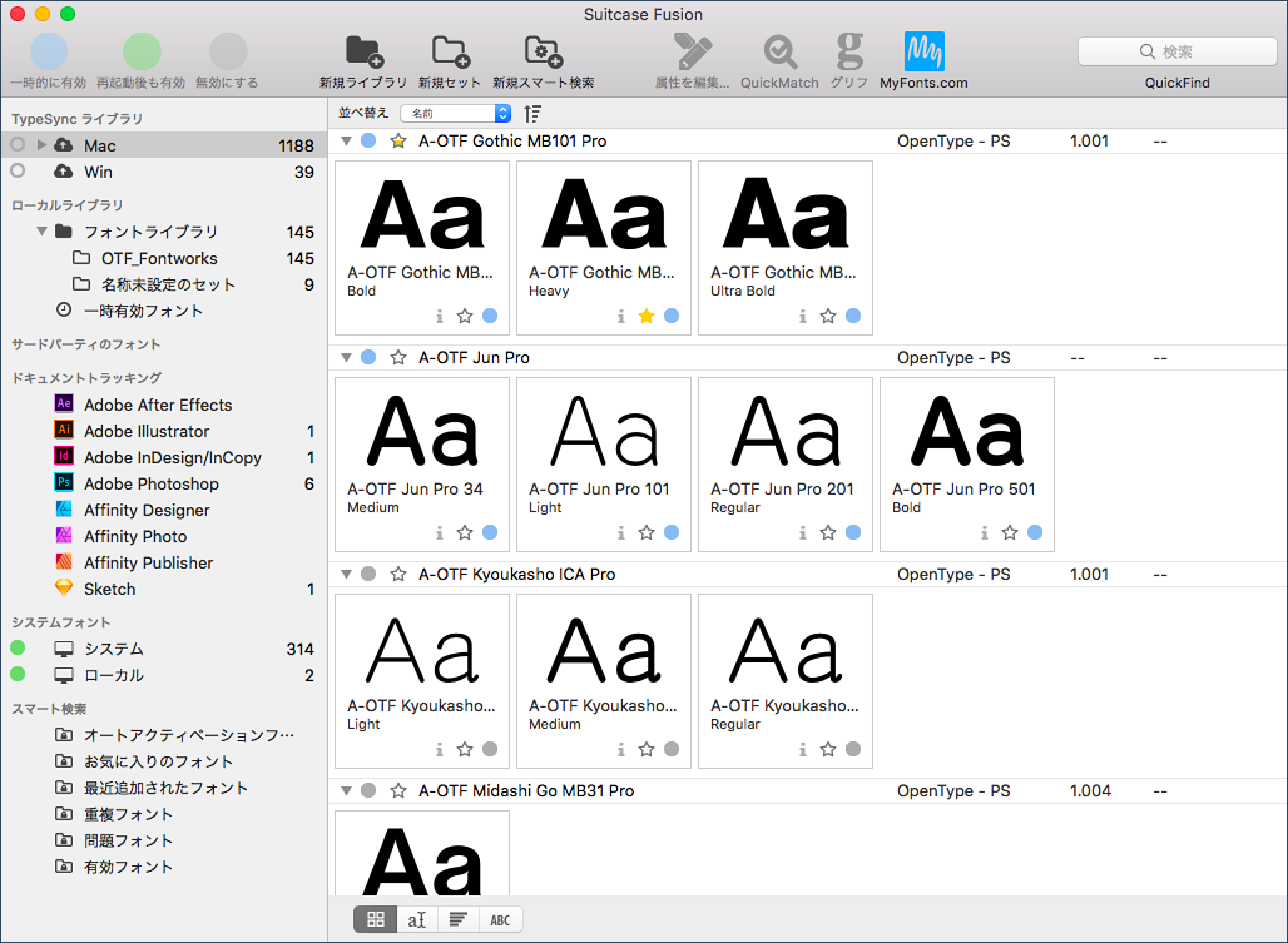This screenshot has height=943, width=1288.
Task: Select A-OTF Kyoukasho Regular preview tile
Action: coord(786,681)
